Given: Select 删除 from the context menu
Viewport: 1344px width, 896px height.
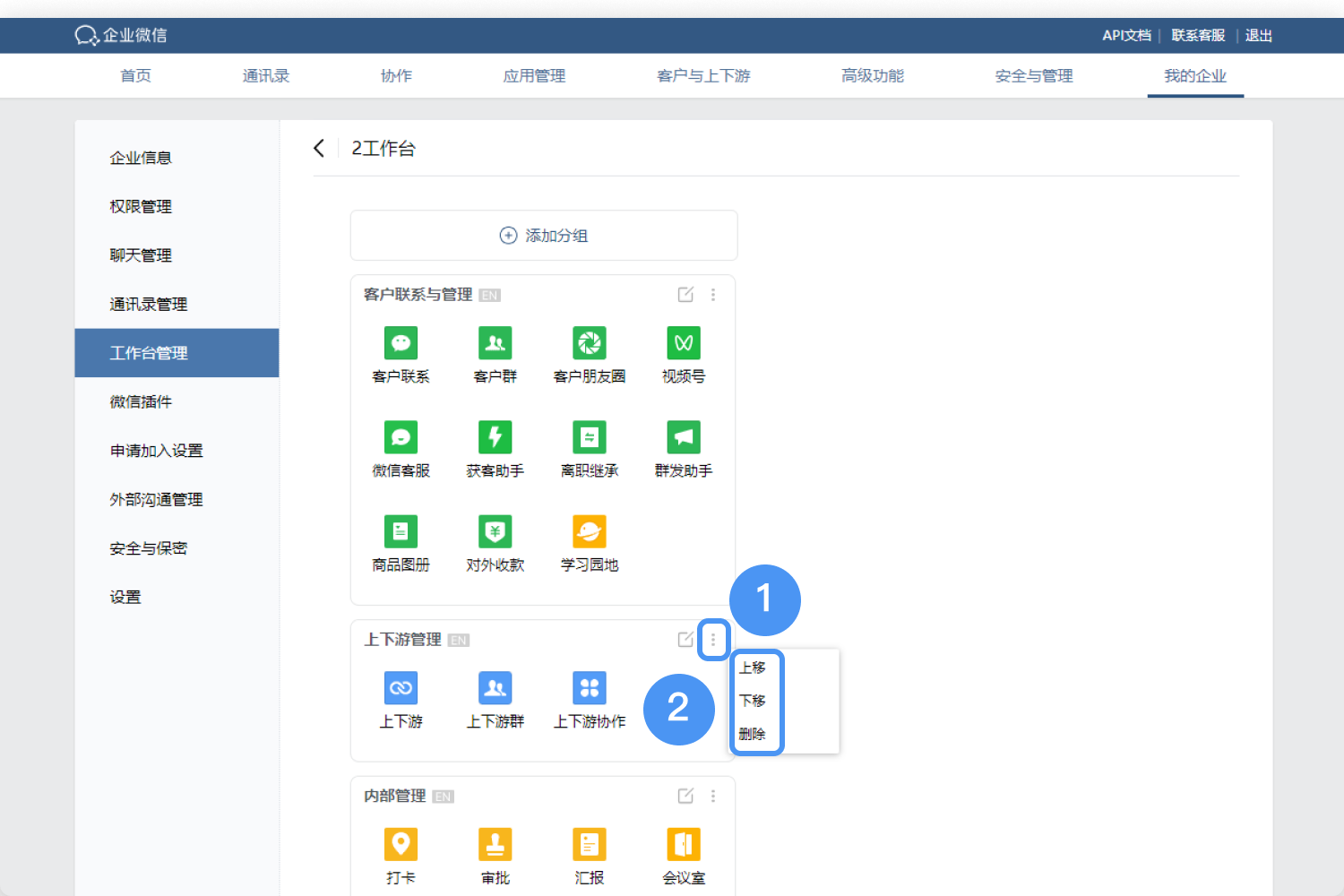Looking at the screenshot, I should pos(754,734).
